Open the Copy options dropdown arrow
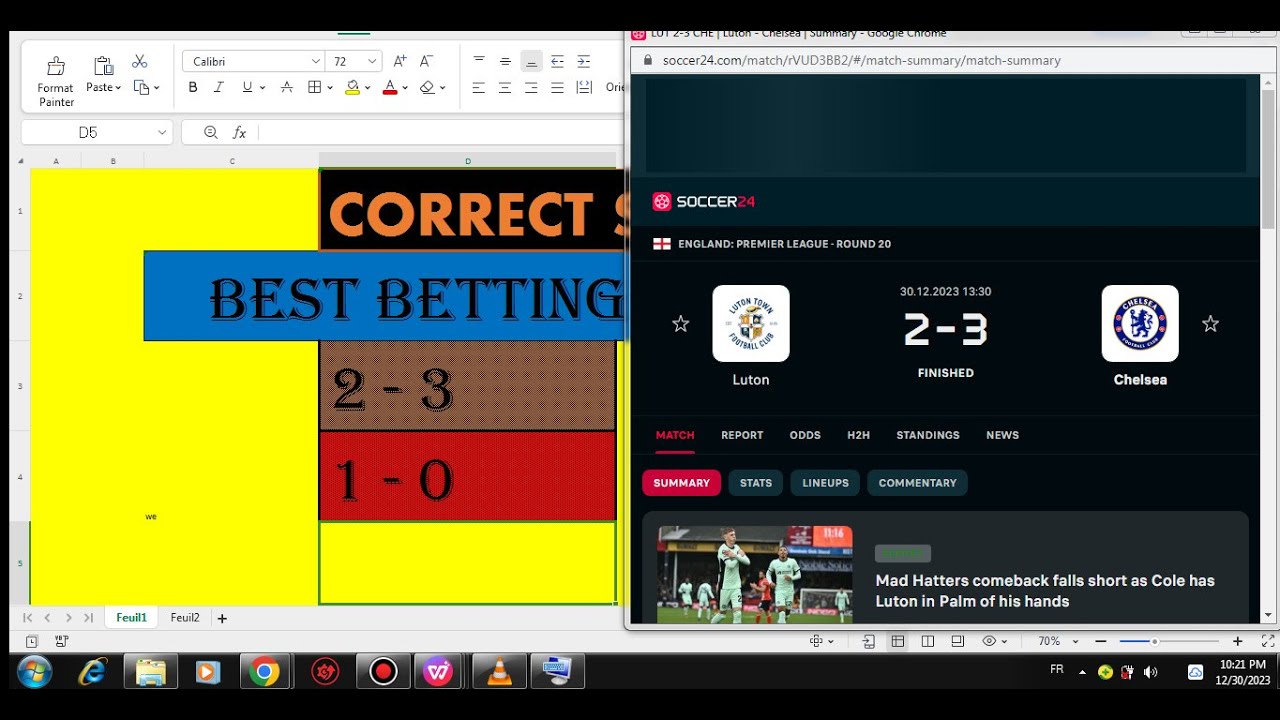 click(x=156, y=88)
